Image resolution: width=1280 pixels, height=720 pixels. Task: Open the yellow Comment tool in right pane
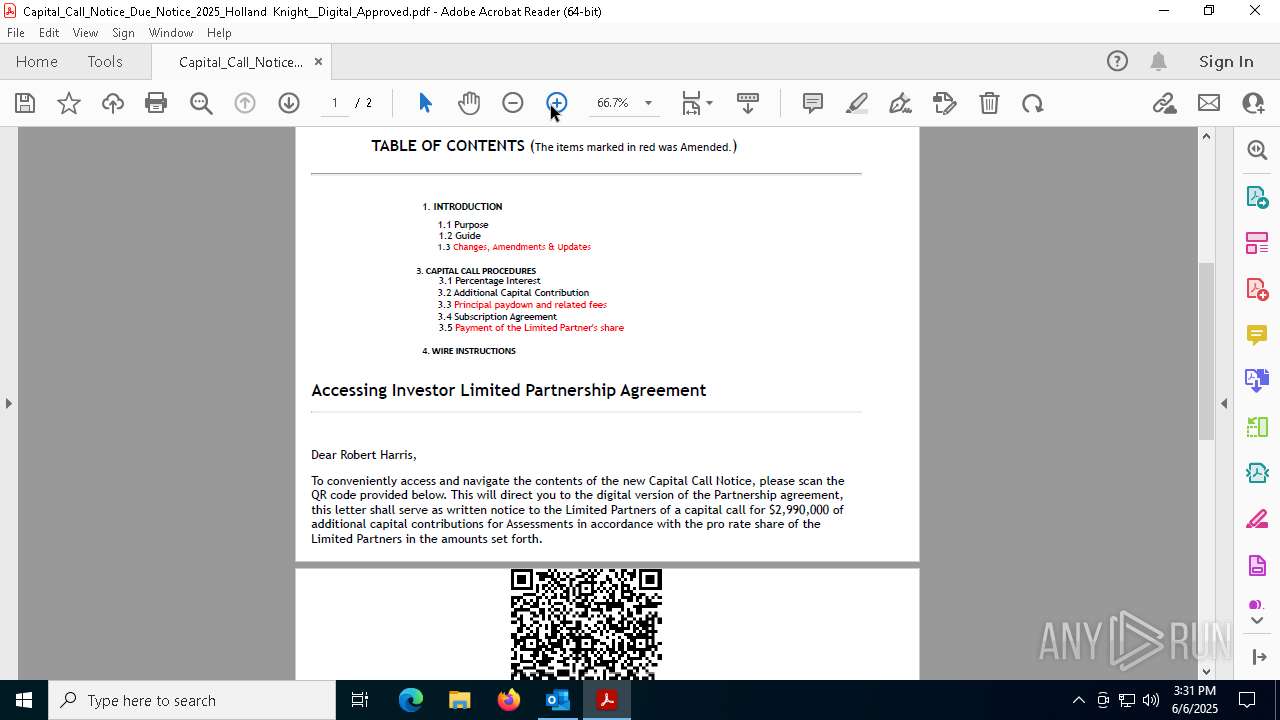(1257, 335)
